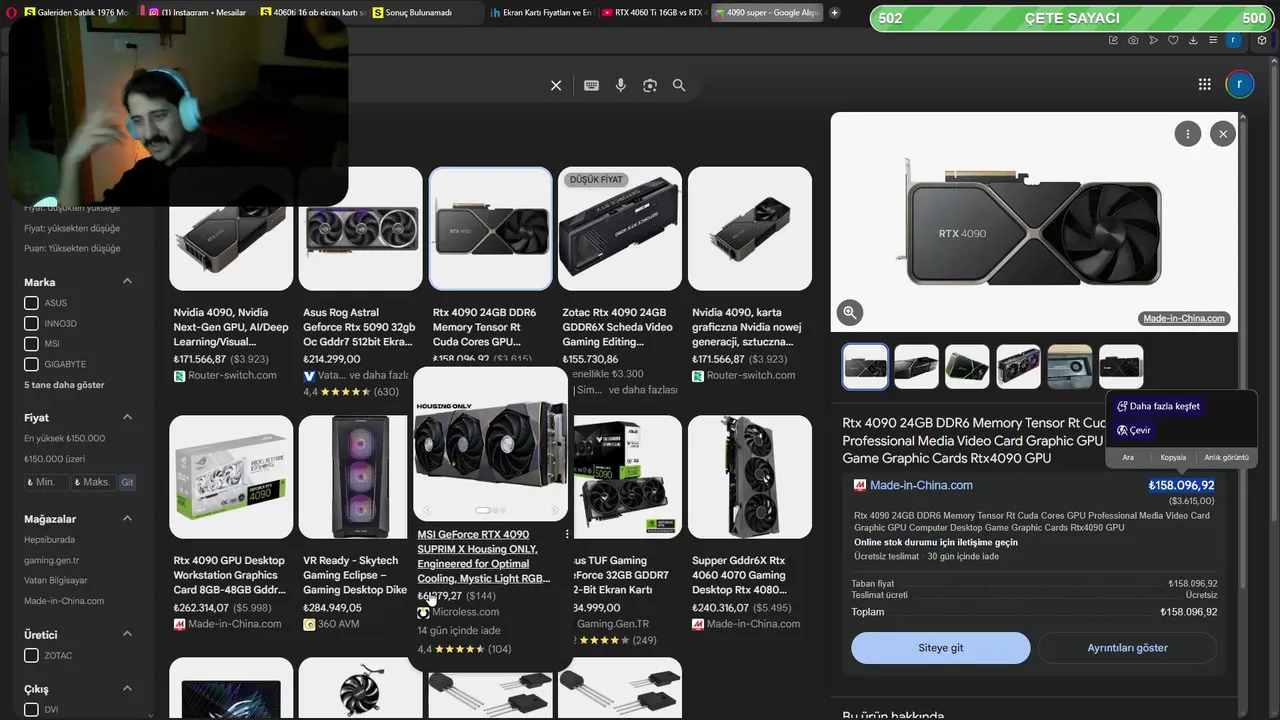Collapse the Marka filter section
This screenshot has height=720, width=1280.
(127, 281)
